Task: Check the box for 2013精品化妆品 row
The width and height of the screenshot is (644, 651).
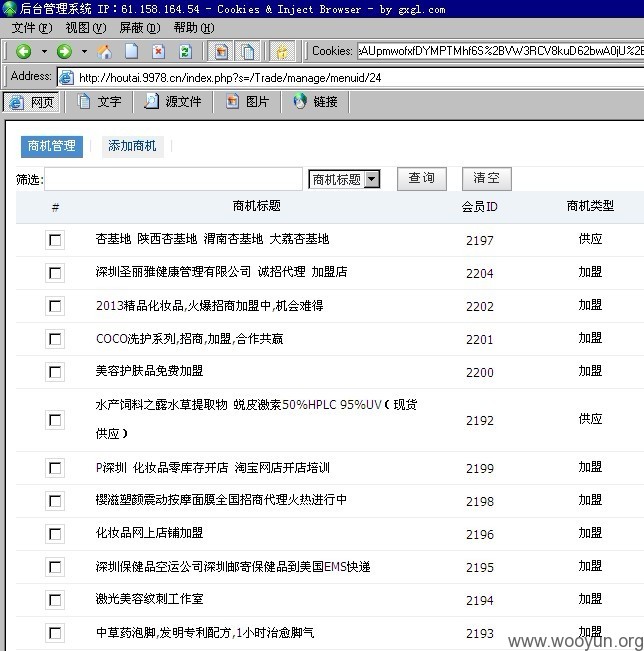Action: 55,306
